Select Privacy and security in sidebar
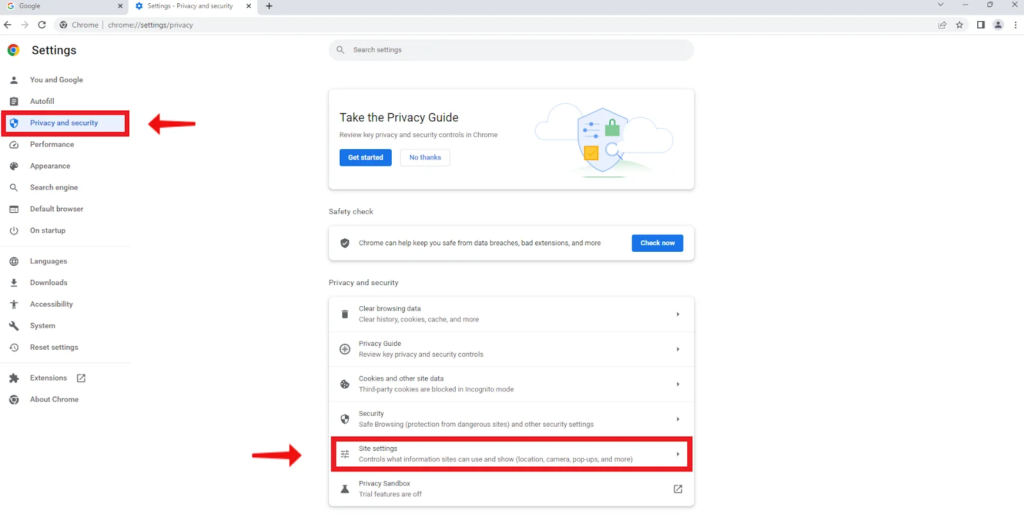 pos(64,123)
